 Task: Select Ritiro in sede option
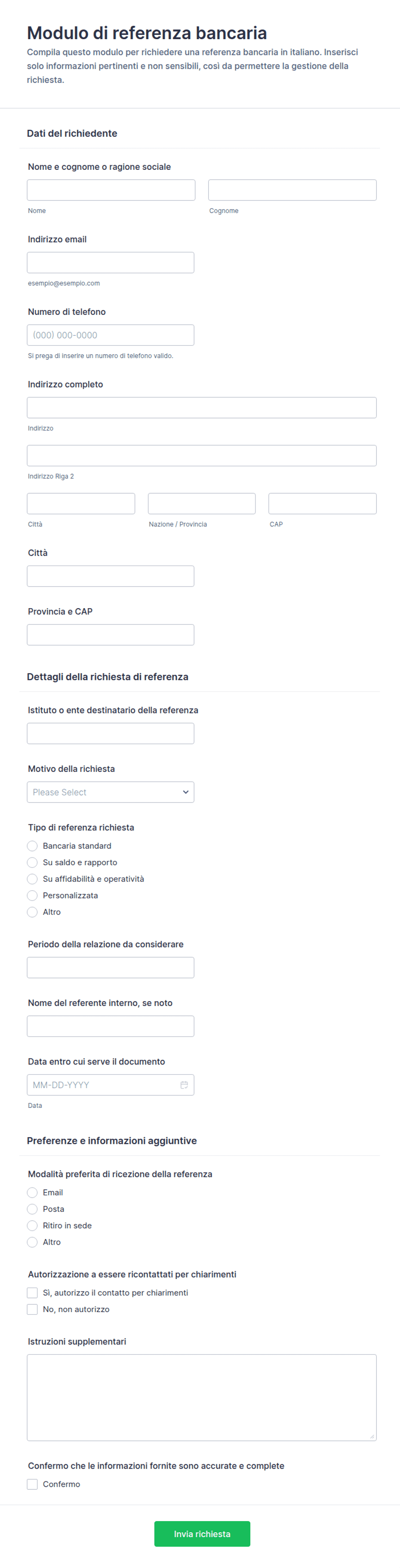coord(32,1225)
